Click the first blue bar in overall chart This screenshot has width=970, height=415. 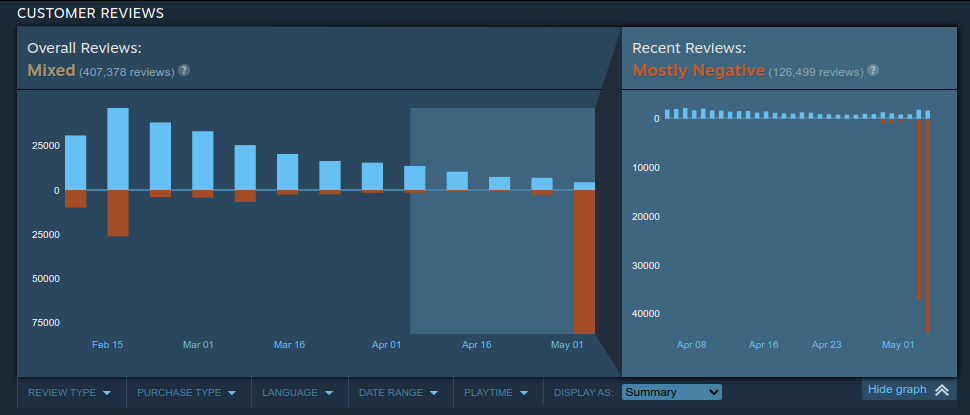[75, 163]
